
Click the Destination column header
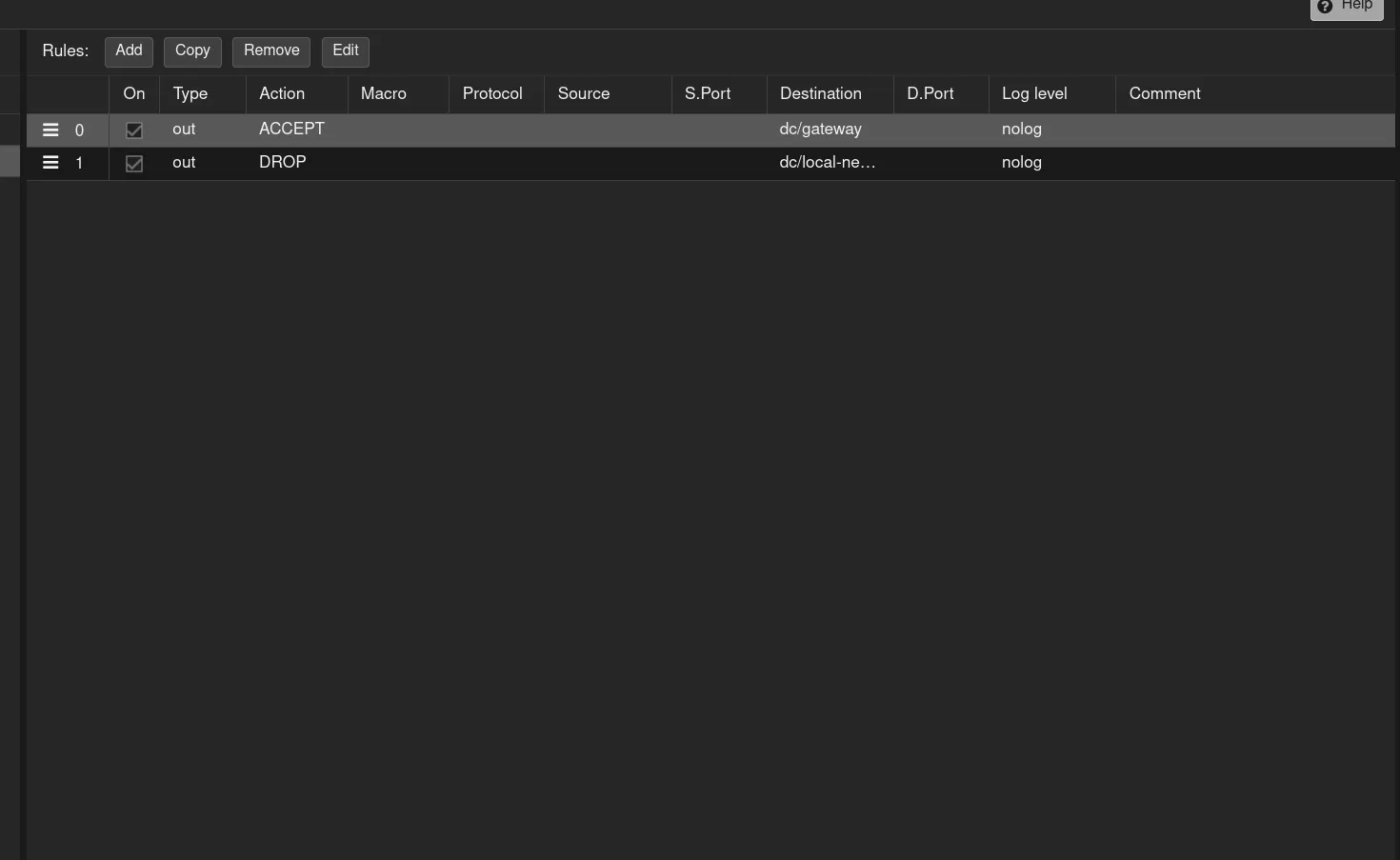[821, 94]
